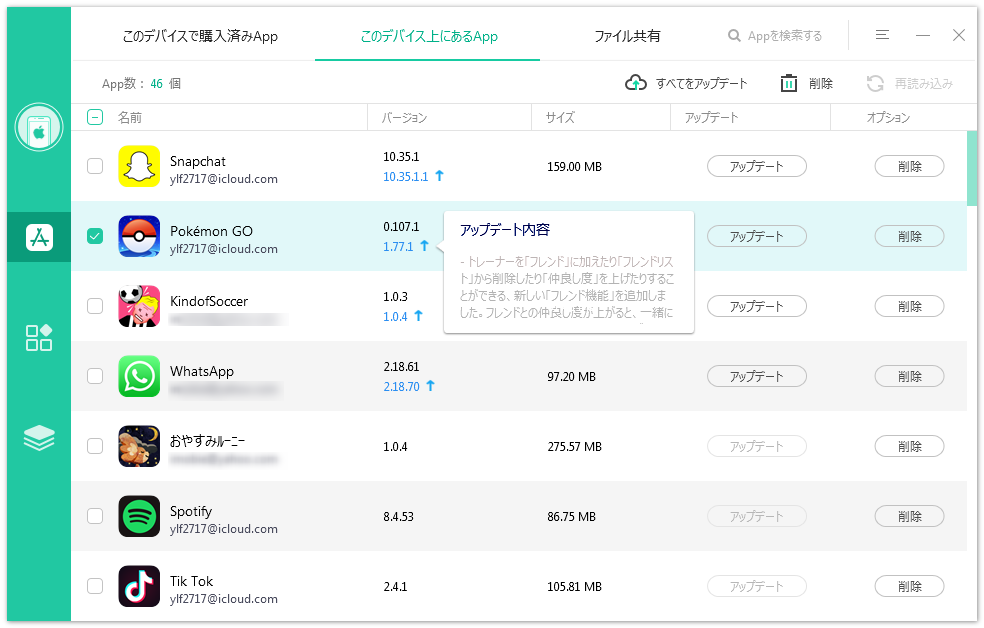The image size is (984, 628).
Task: Click おやすみルーニー size 275.57 MB
Action: 574,447
